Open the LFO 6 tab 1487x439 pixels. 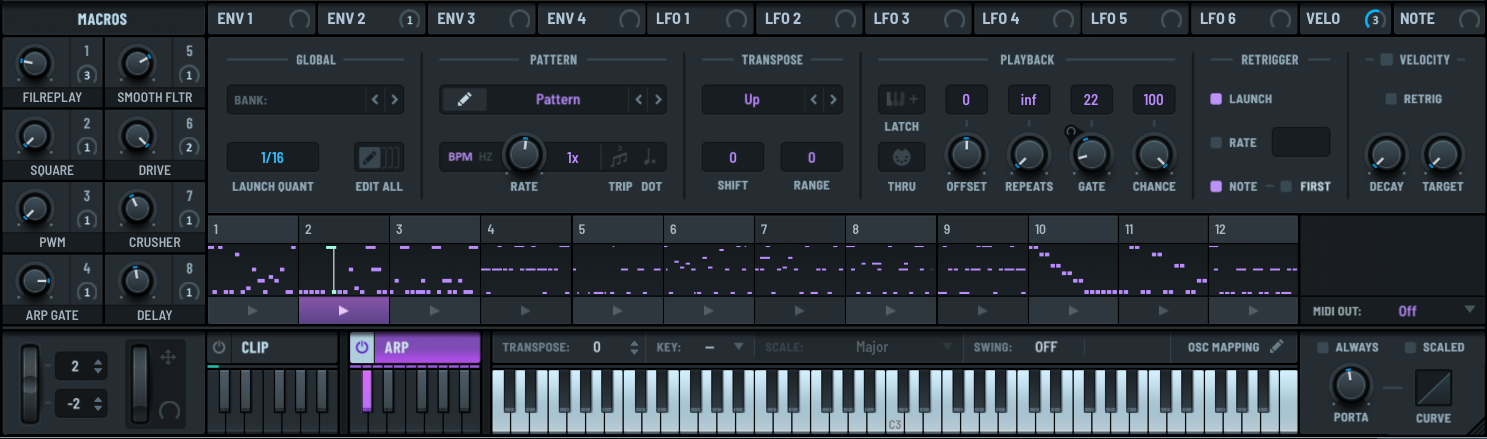click(x=1245, y=18)
